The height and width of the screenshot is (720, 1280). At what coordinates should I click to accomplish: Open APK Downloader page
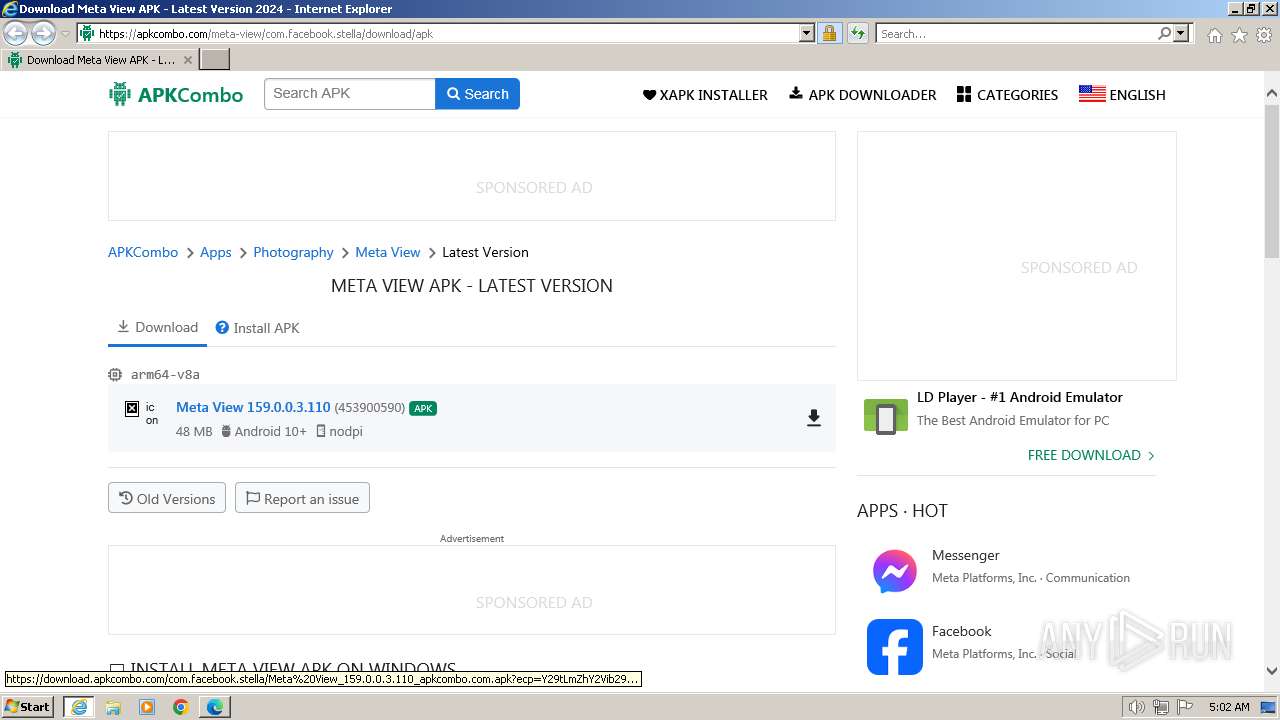(863, 95)
